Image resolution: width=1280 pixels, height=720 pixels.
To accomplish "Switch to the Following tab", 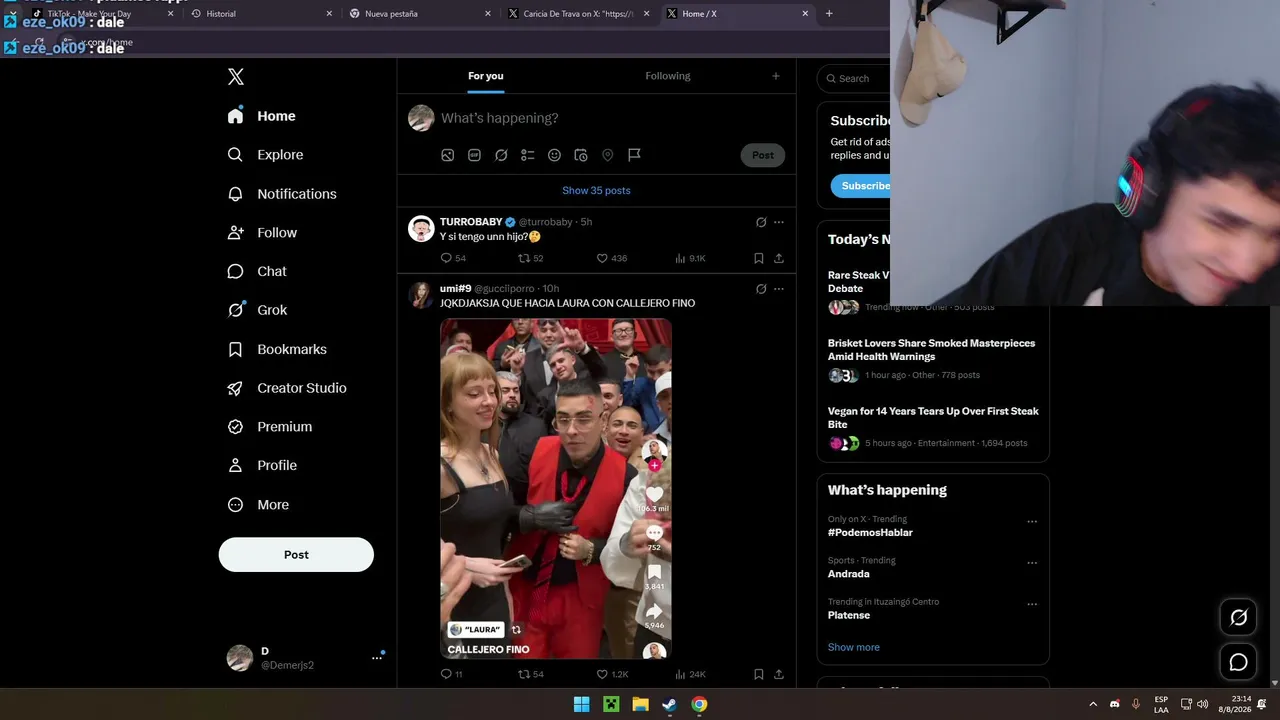I will point(668,76).
